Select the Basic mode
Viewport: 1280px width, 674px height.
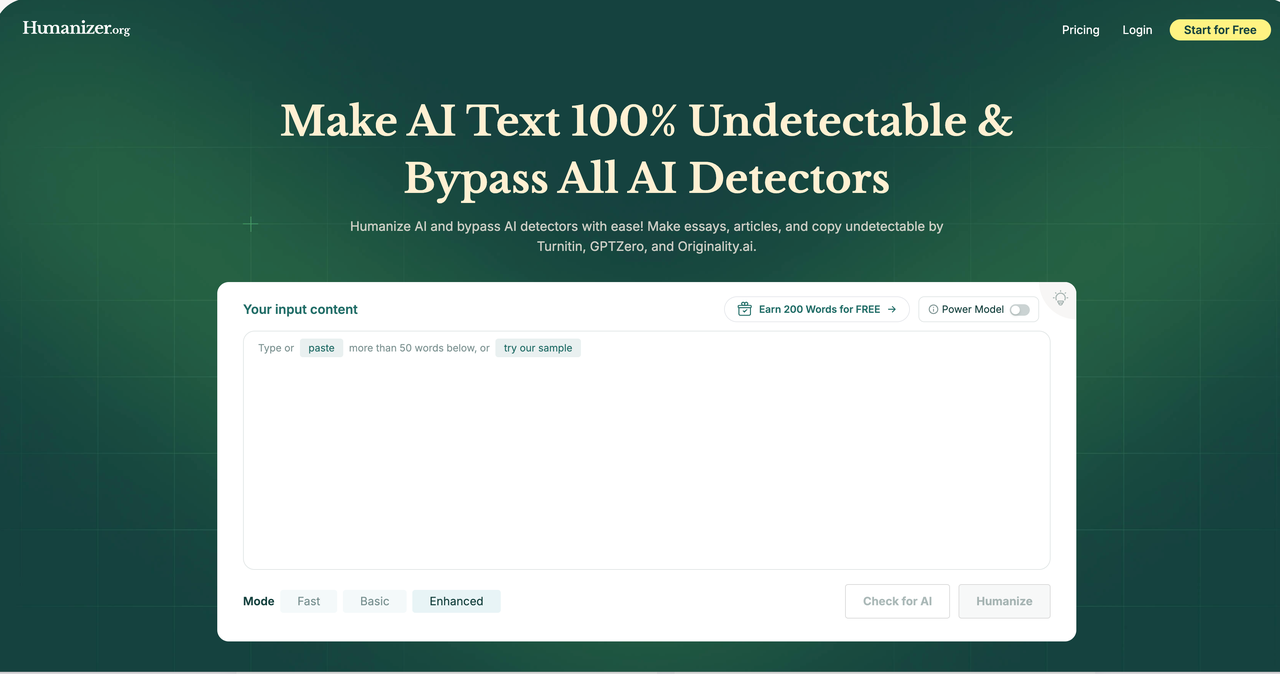[375, 601]
